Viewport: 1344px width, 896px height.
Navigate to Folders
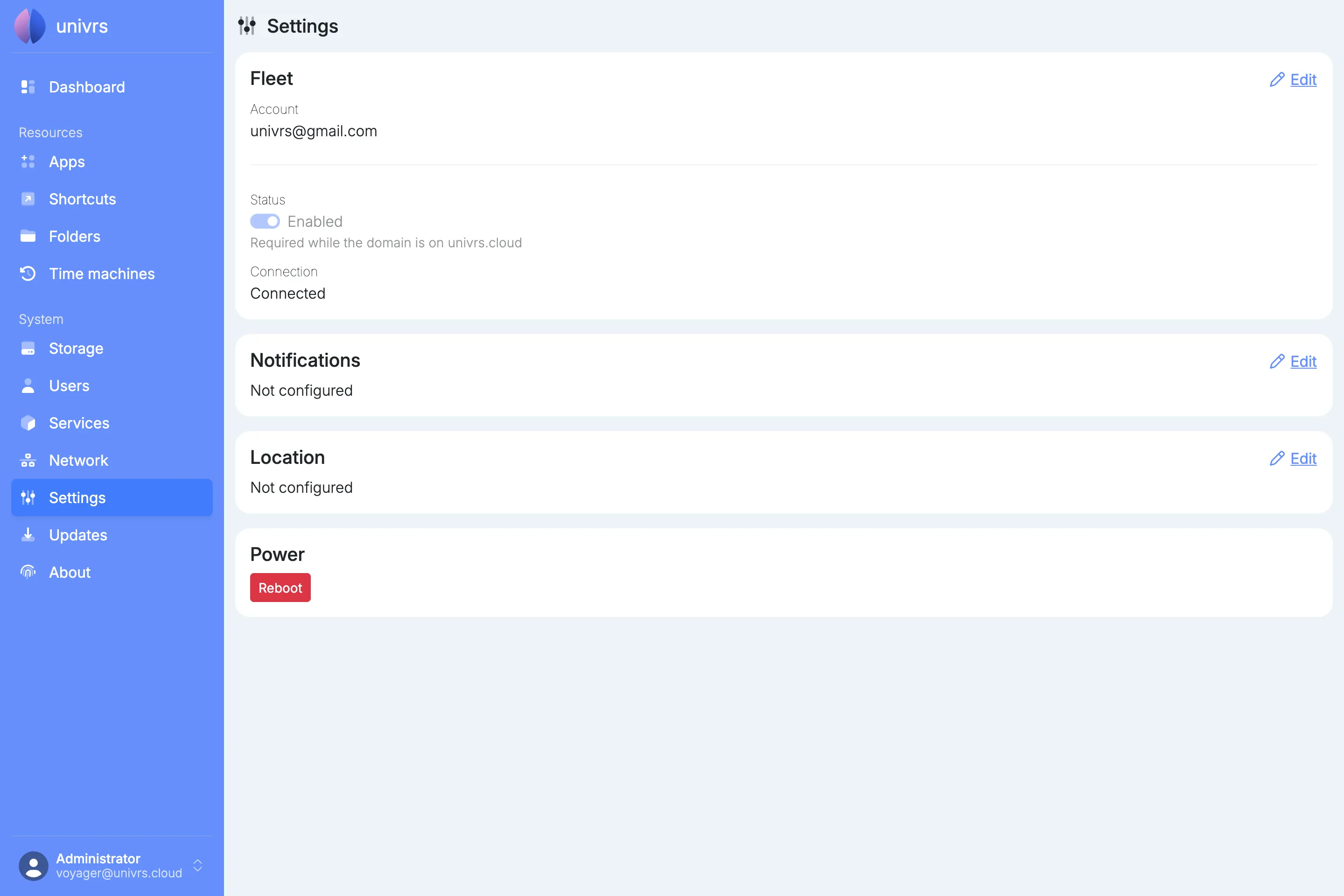[x=112, y=236]
